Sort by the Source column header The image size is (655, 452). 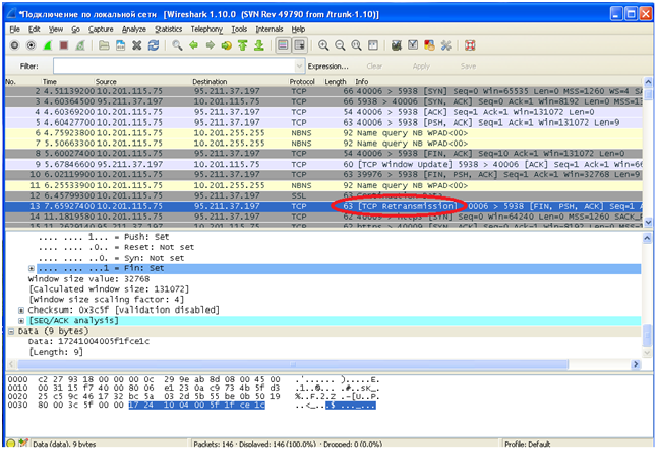(106, 81)
